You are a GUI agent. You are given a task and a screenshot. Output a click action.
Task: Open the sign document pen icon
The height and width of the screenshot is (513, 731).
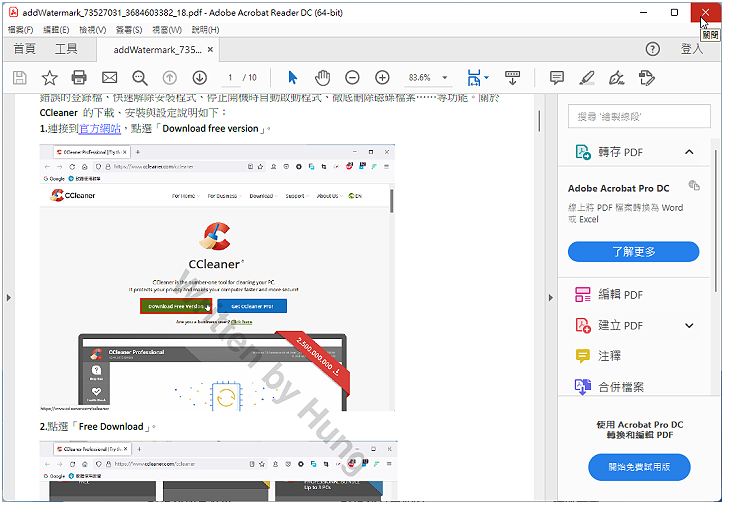click(616, 77)
